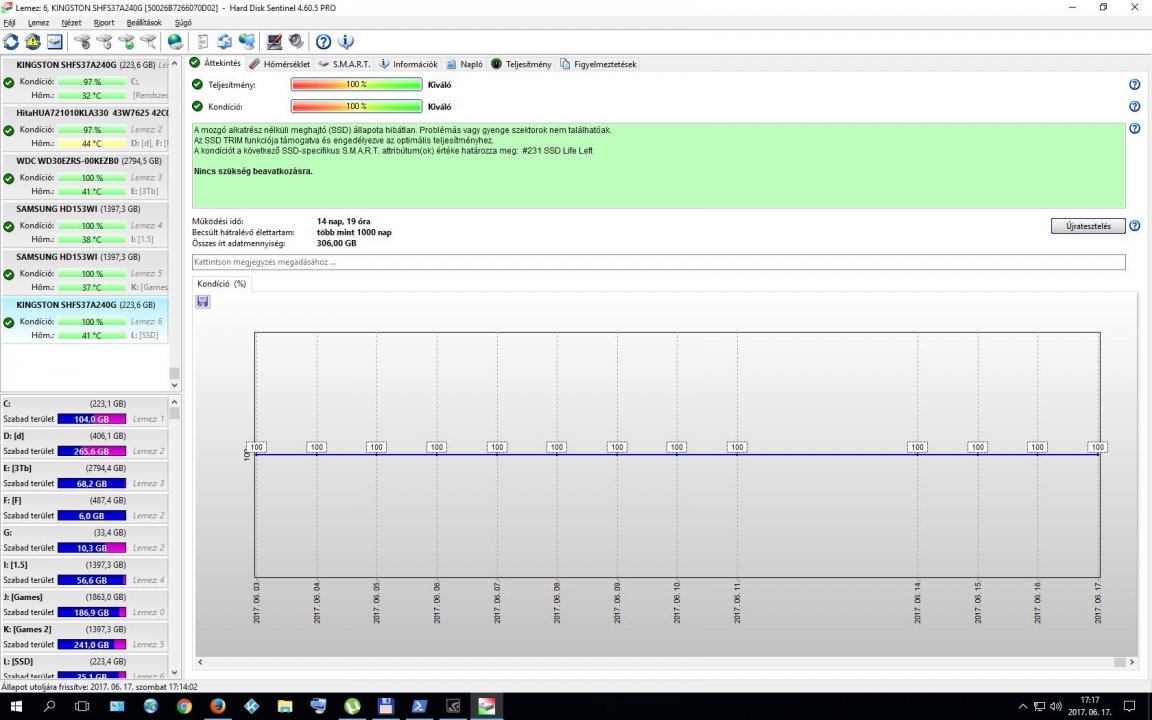
Task: Click the disk with green checkmark icon
Action: coord(126,42)
